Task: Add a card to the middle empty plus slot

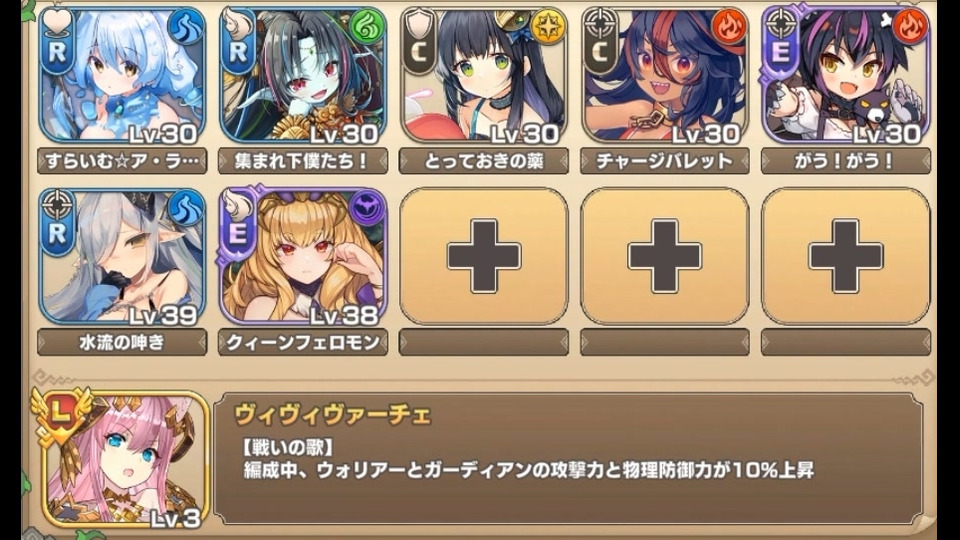Action: pos(664,256)
